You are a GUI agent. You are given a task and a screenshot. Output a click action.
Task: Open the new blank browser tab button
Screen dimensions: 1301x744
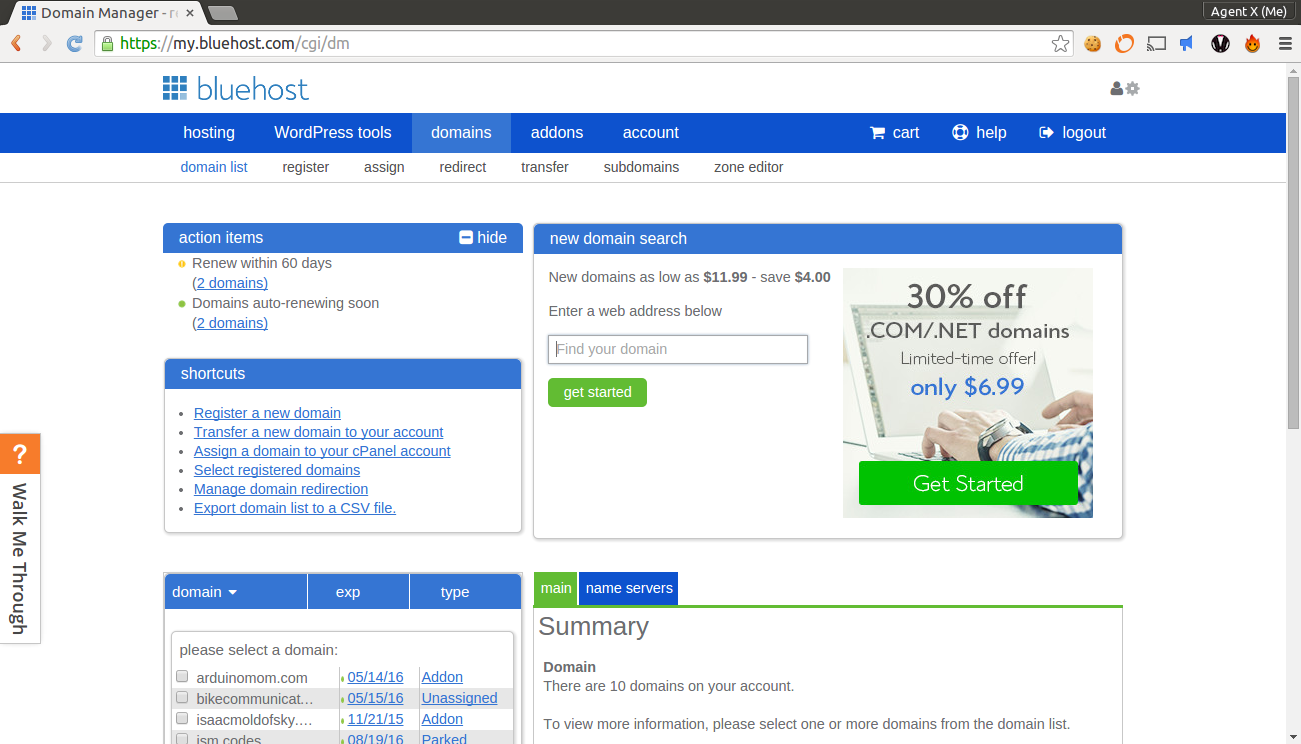tap(222, 13)
